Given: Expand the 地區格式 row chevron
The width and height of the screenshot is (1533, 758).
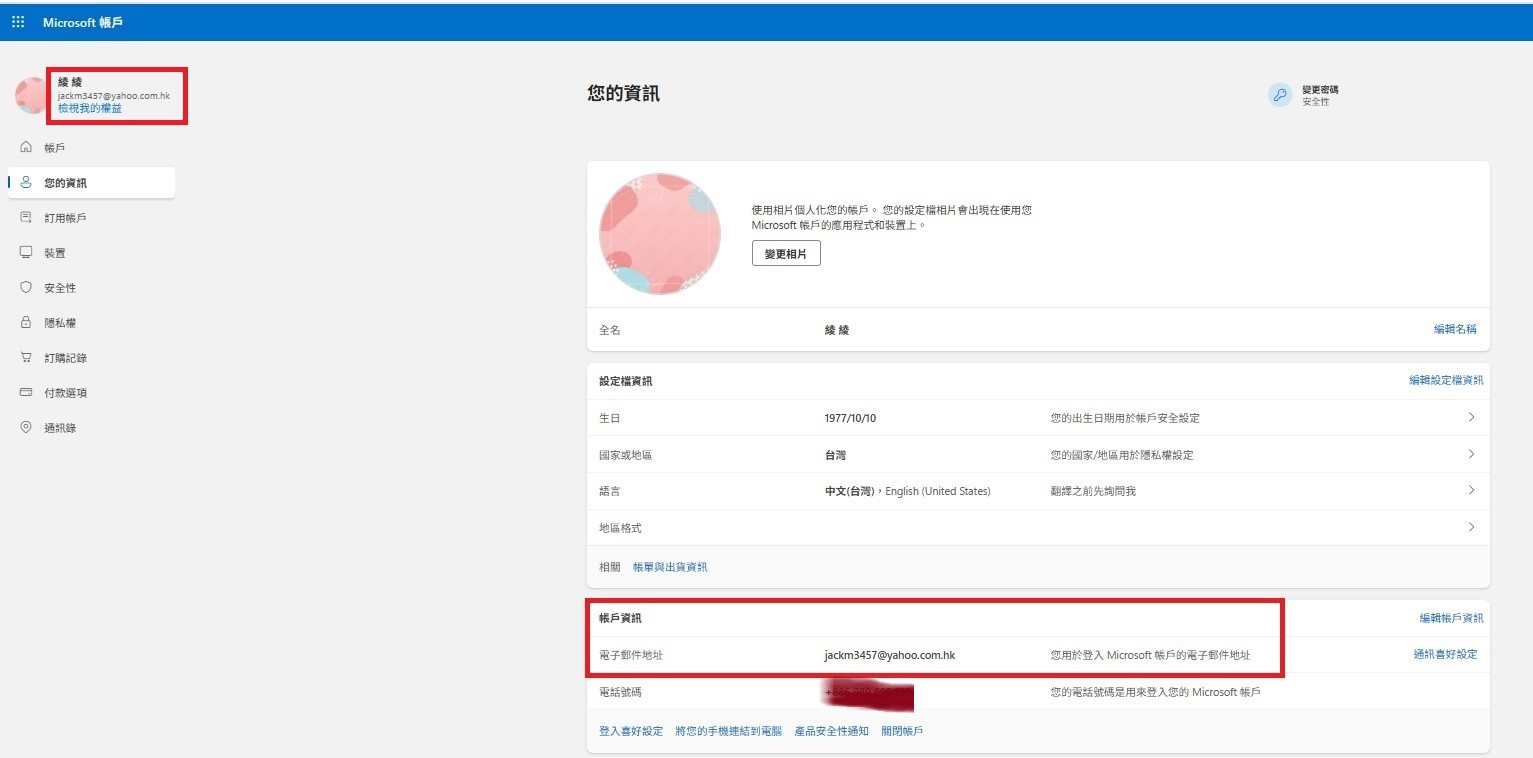Looking at the screenshot, I should tap(1471, 527).
